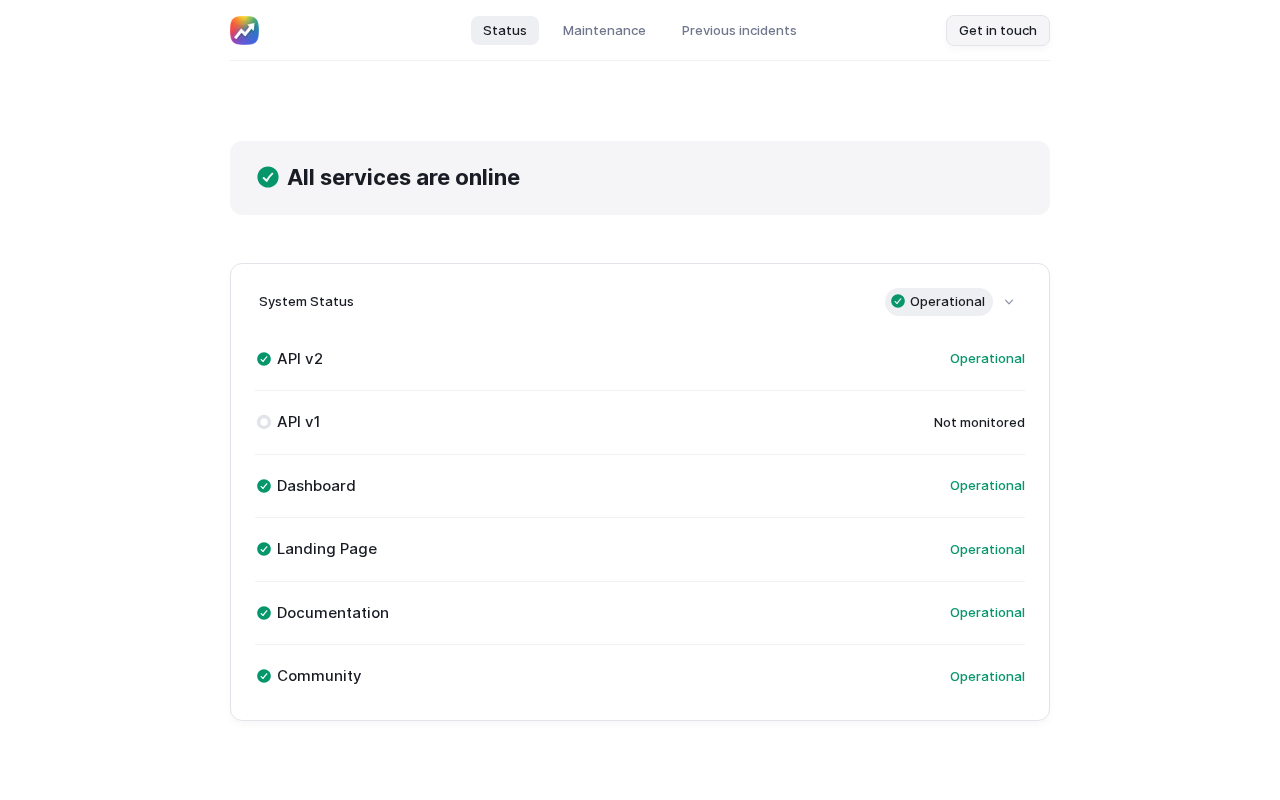
Task: Select the Documentation service row name
Action: click(x=333, y=613)
